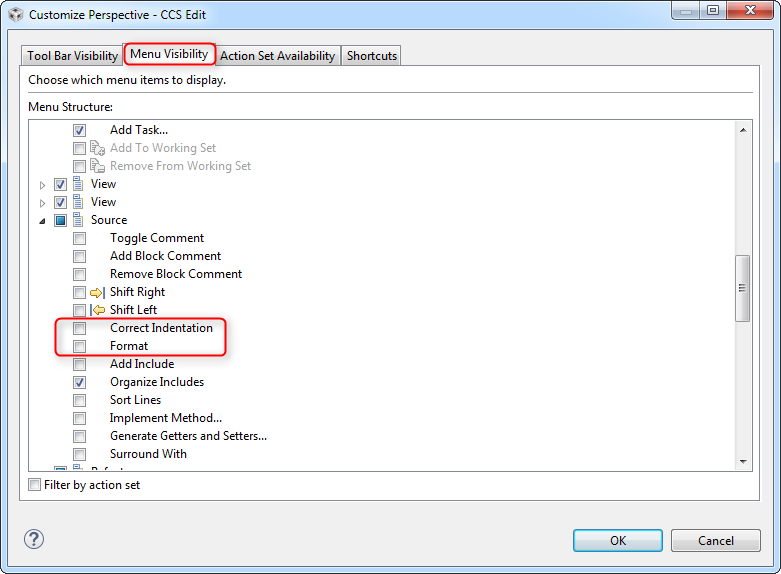Enable Filter by action set checkbox

pos(34,484)
